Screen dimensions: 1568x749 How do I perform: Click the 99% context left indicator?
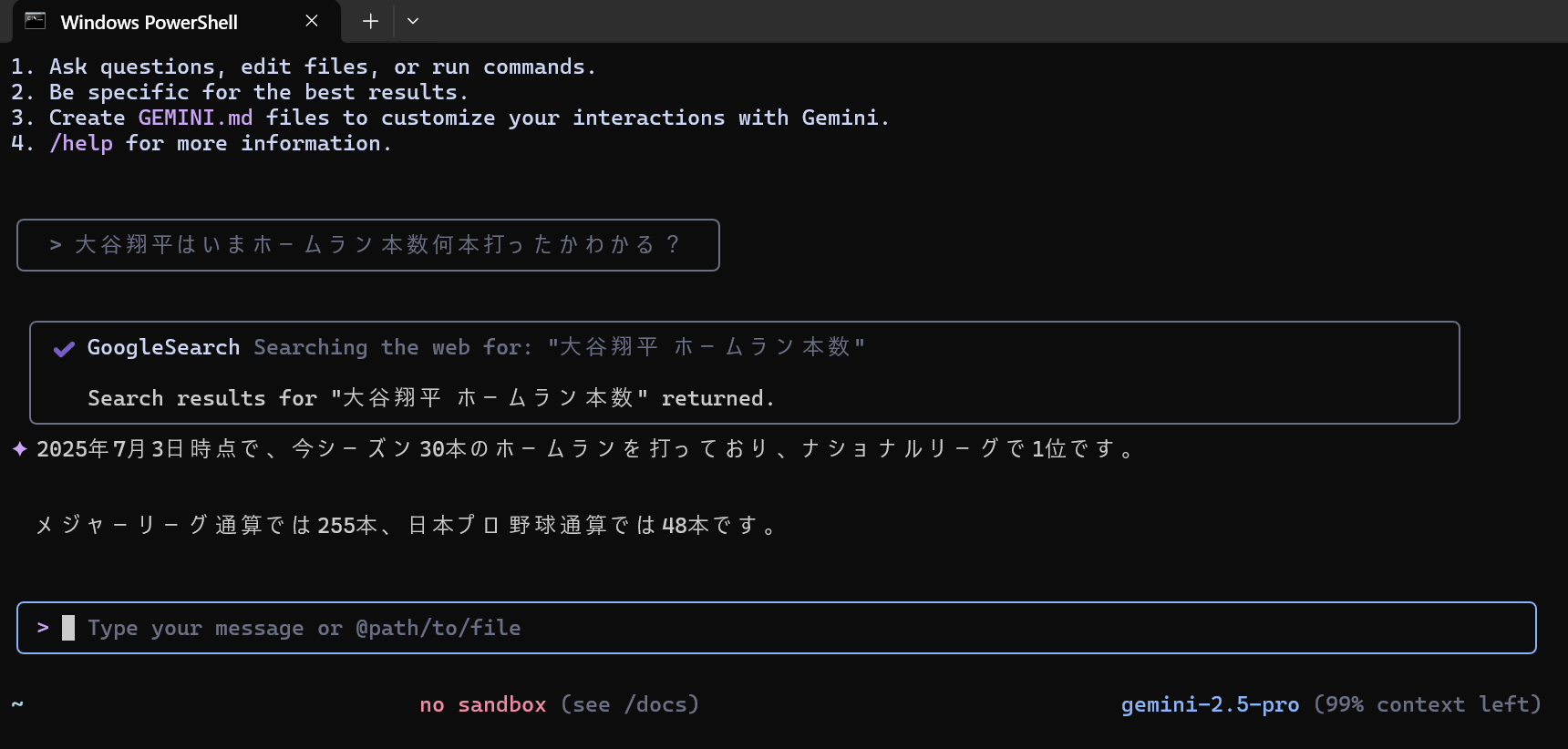pos(1428,704)
